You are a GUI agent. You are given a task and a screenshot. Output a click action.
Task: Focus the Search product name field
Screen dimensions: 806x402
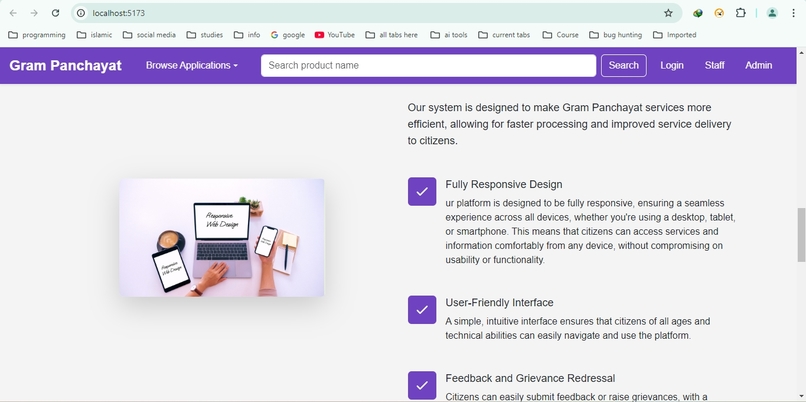428,65
